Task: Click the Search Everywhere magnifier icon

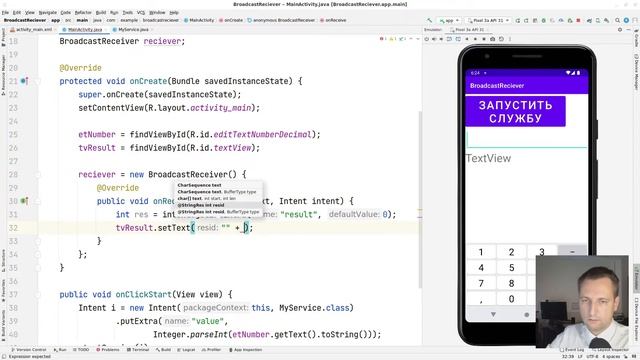Action: click(x=618, y=20)
